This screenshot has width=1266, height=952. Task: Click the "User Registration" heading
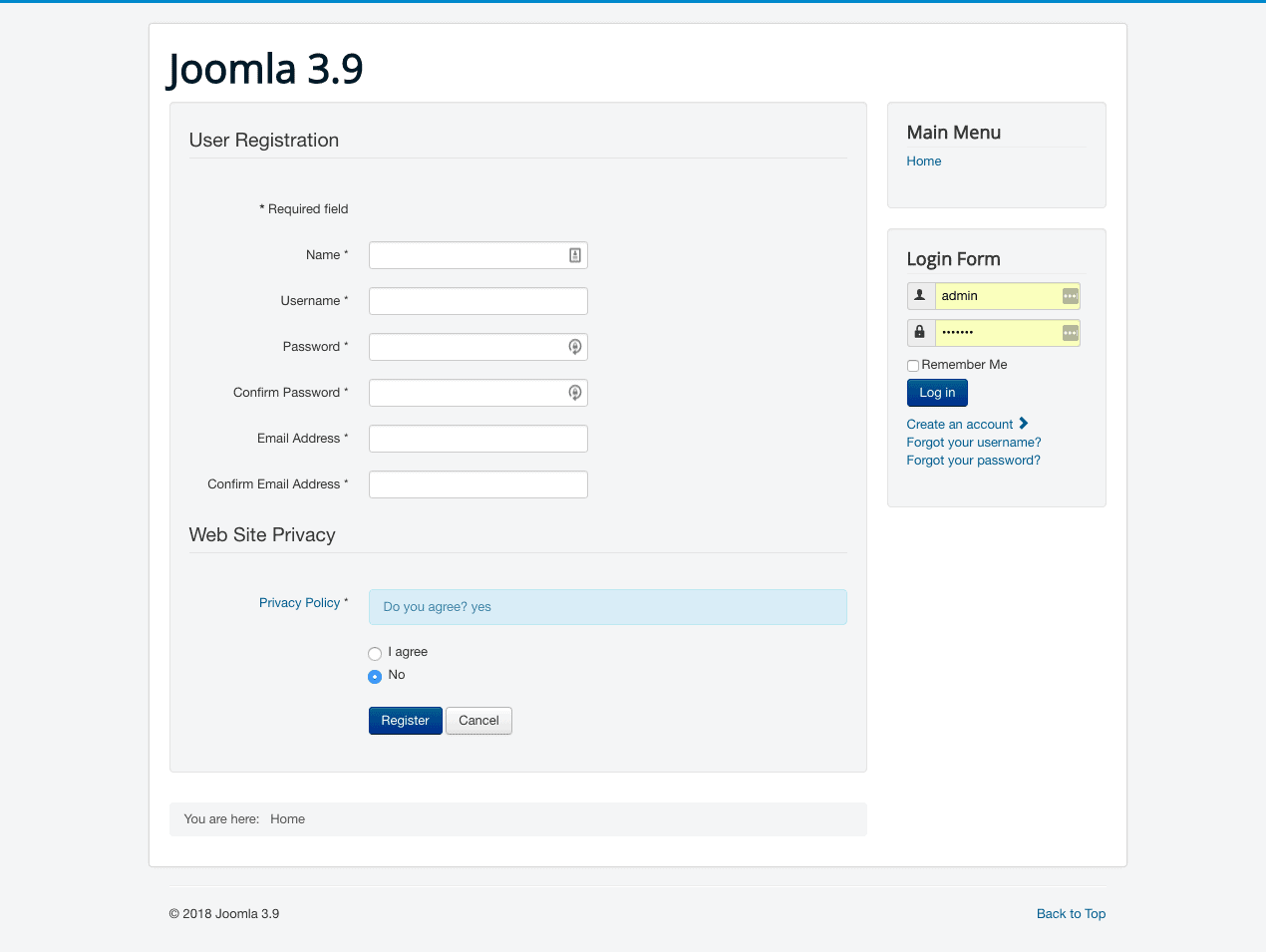coord(264,141)
